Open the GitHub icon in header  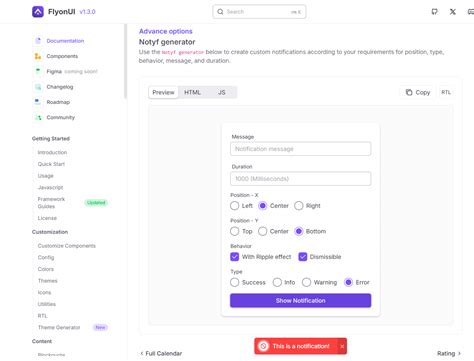[x=434, y=12]
